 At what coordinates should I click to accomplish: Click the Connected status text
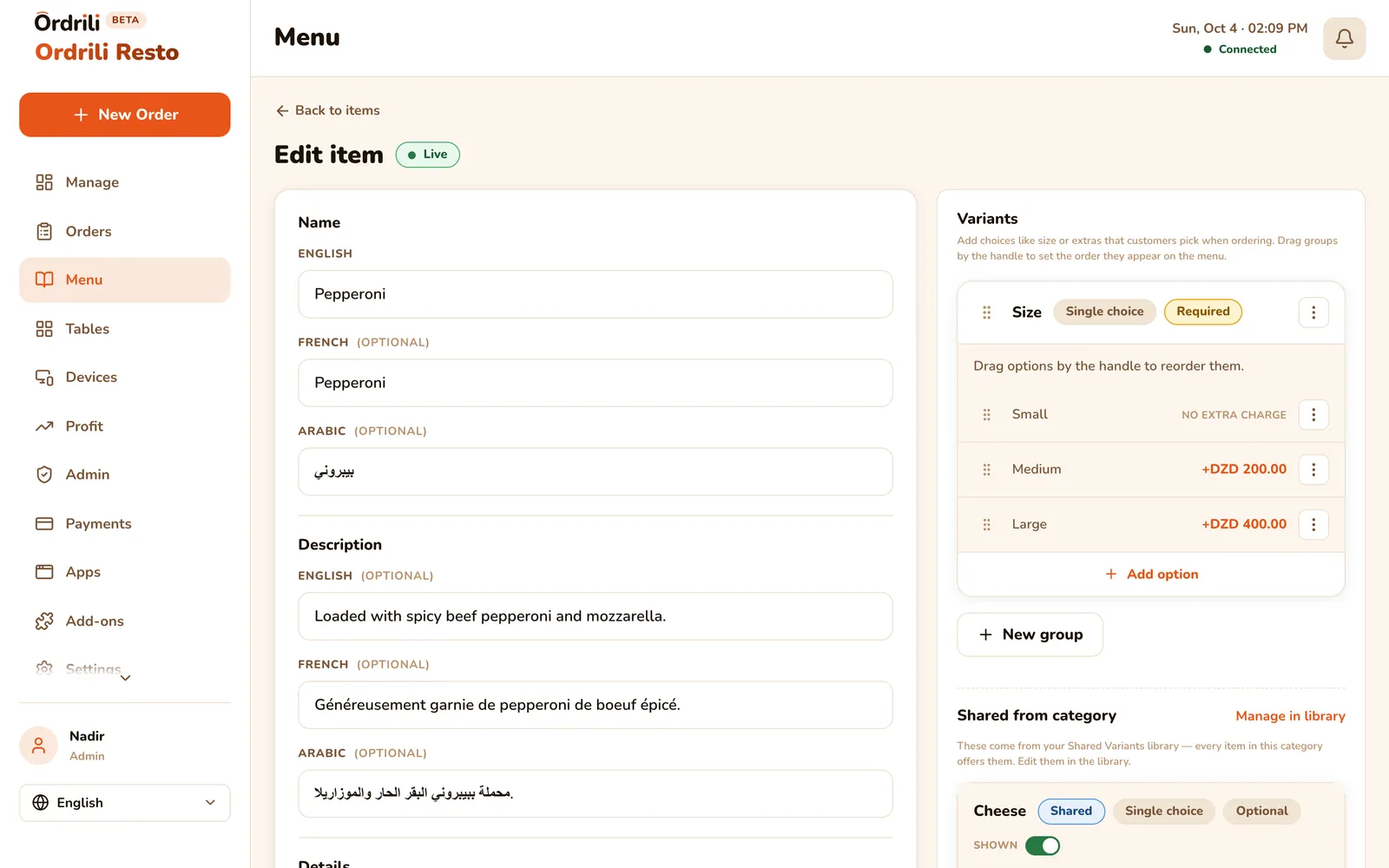coord(1247,49)
